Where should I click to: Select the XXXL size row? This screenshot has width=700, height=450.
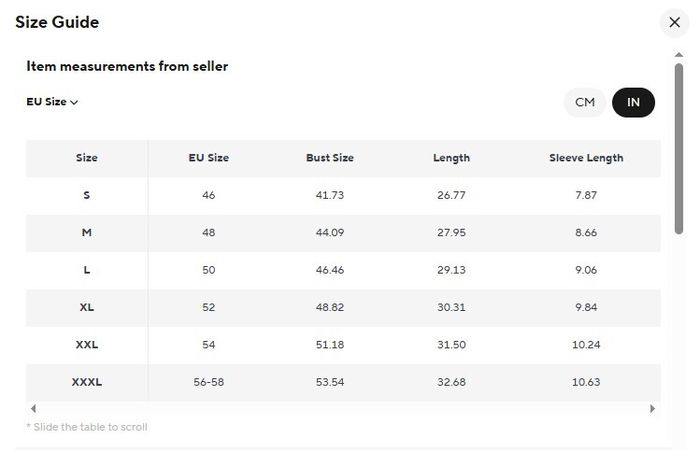[343, 383]
